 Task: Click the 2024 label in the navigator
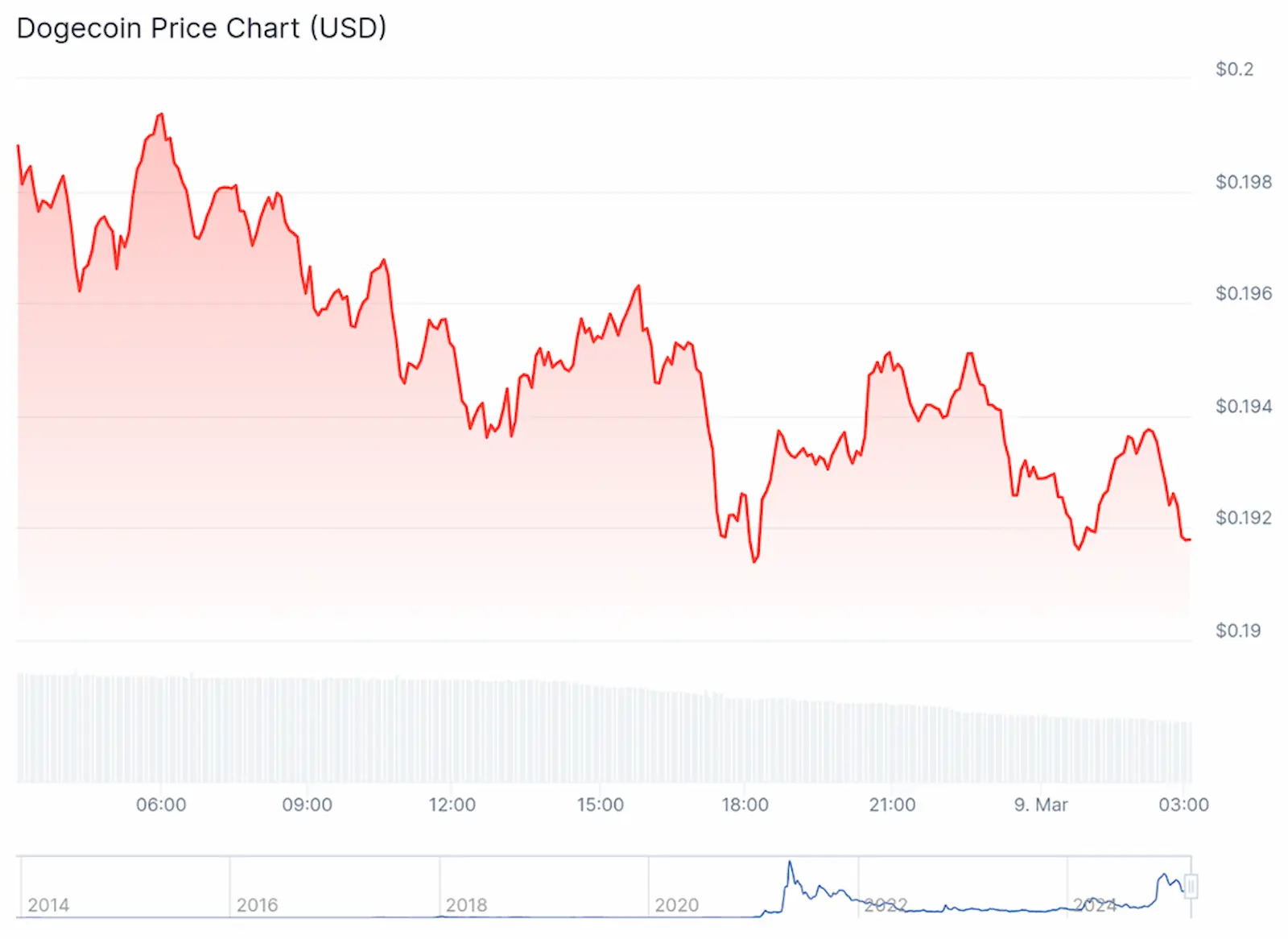[1095, 905]
